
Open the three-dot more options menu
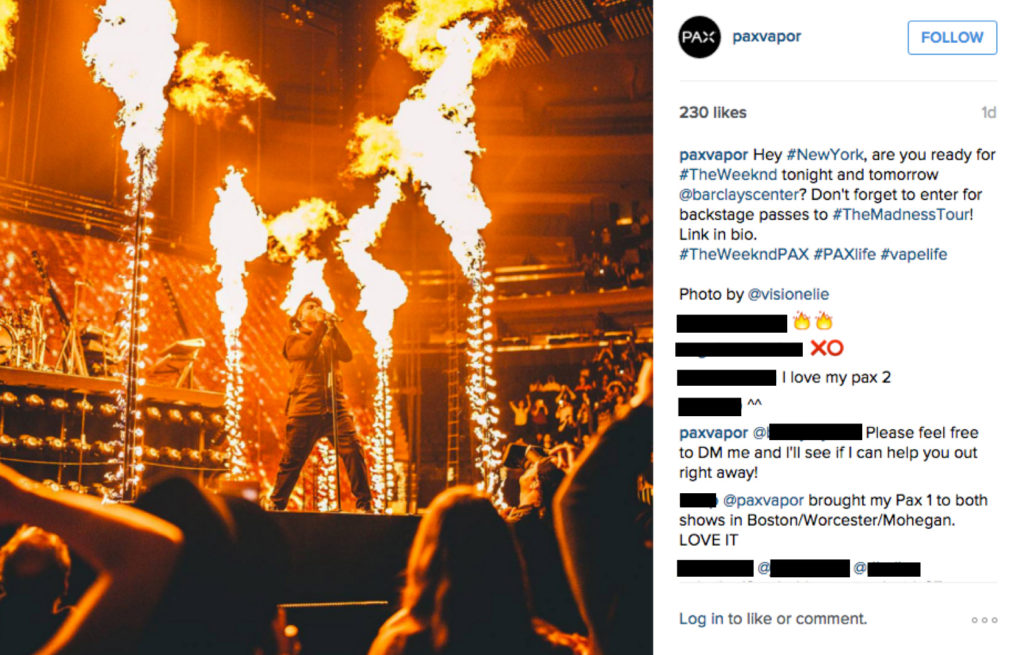coord(984,620)
